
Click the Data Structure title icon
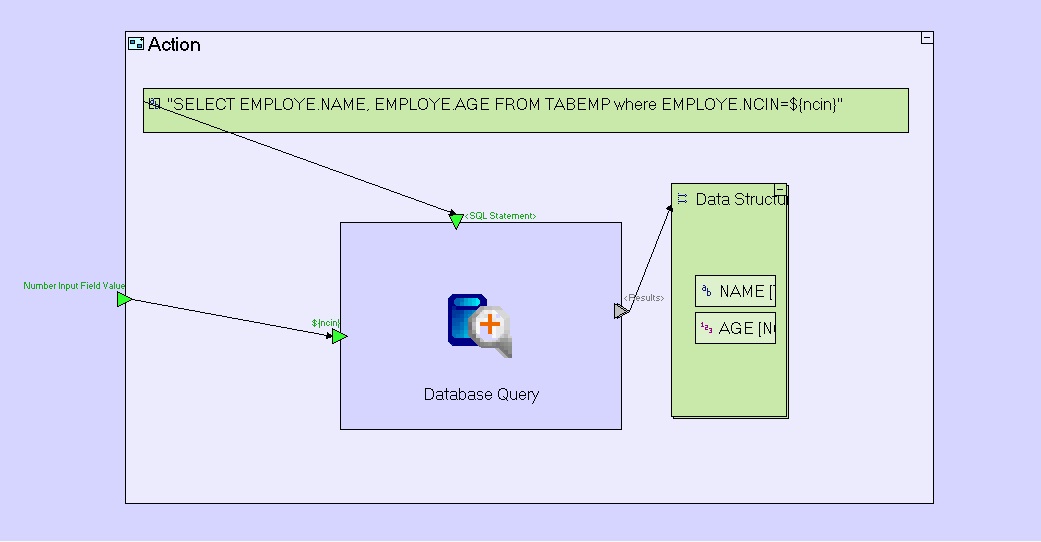tap(683, 199)
